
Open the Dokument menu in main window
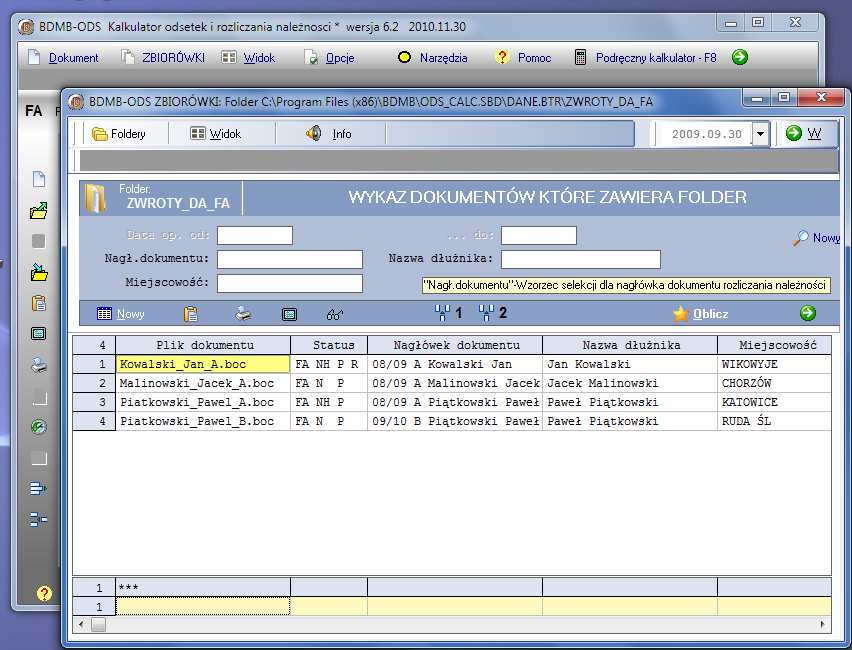coord(64,58)
